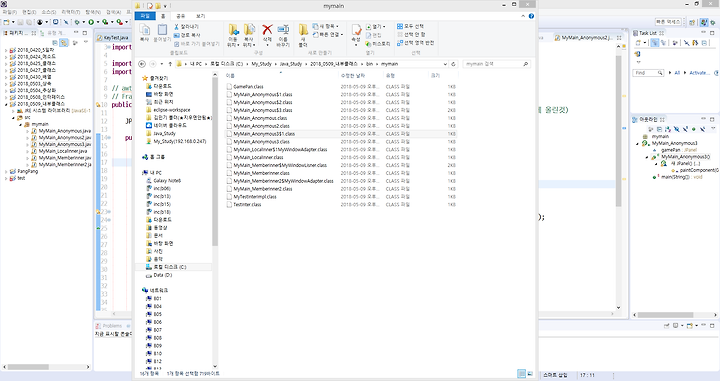Collapse the 2018_0509 project in Package Explorer
The image size is (720, 381).
6,104
